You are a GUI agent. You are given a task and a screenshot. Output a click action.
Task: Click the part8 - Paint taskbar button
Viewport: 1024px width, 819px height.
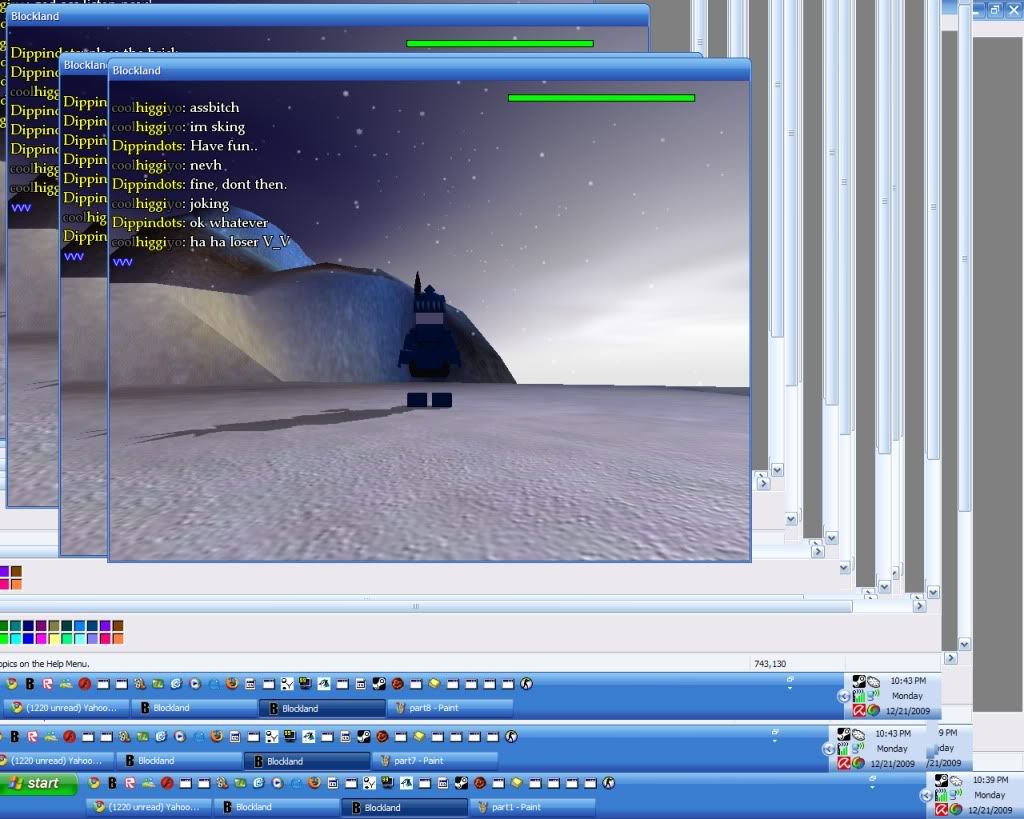450,708
